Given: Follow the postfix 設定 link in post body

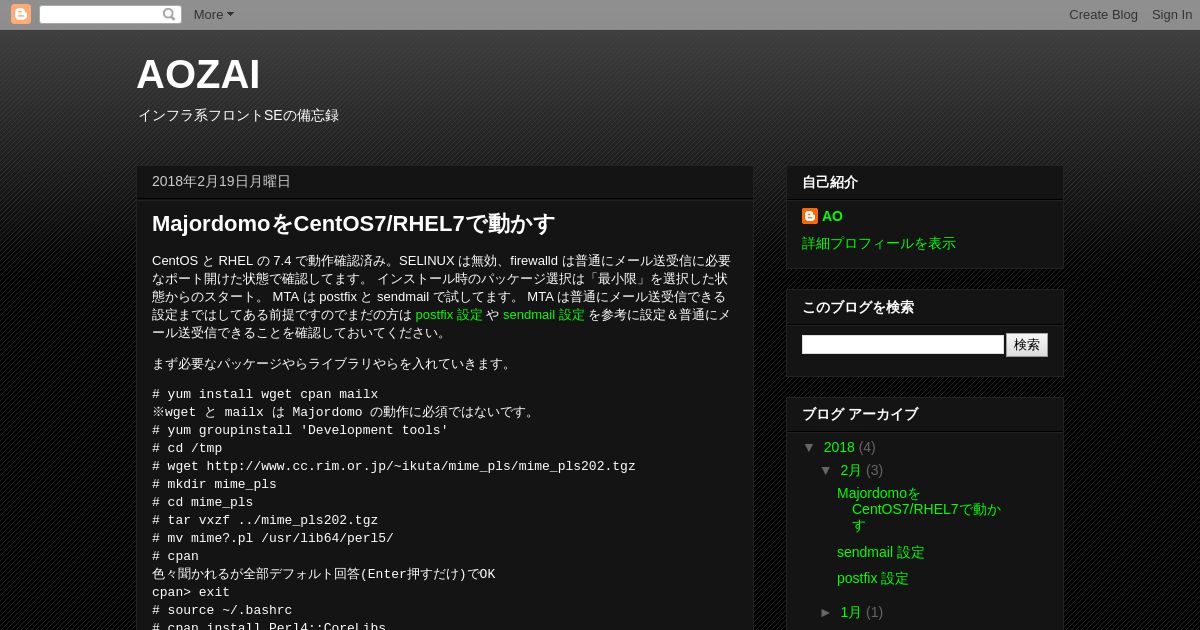Looking at the screenshot, I should (x=449, y=314).
